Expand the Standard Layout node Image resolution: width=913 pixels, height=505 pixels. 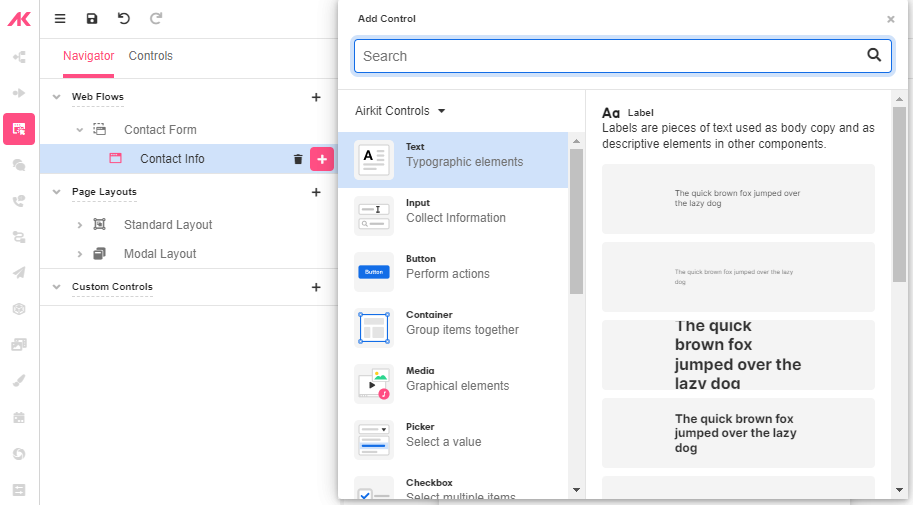80,225
